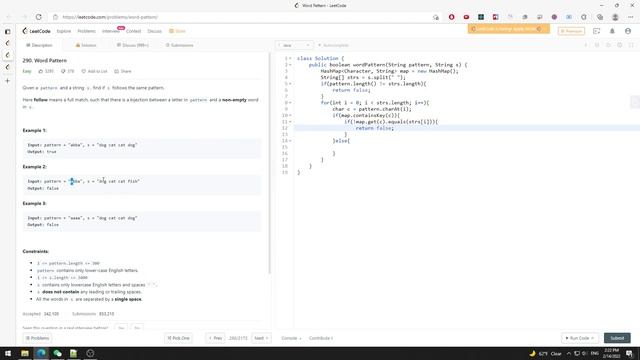The image size is (640, 360).
Task: Click the Share icon under problem title
Action: tap(116, 71)
